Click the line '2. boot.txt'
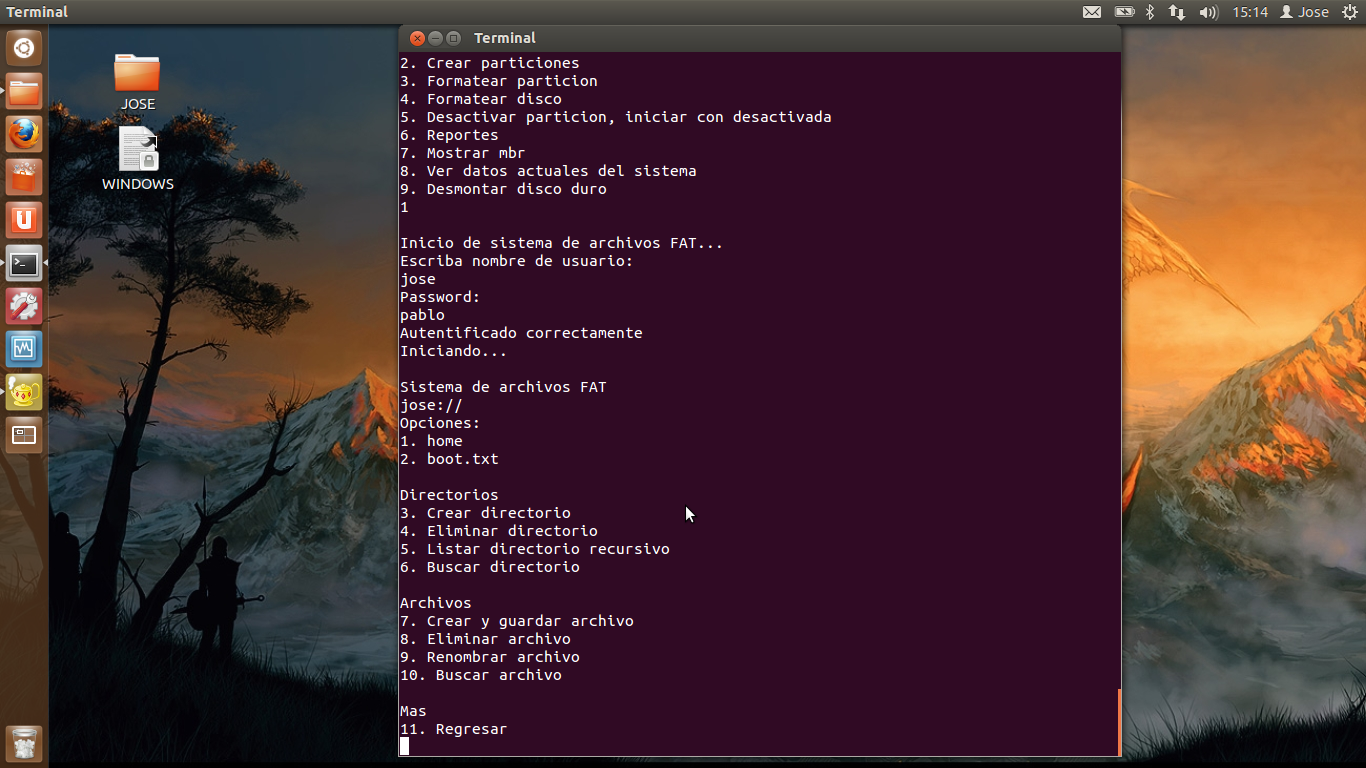 pos(449,459)
